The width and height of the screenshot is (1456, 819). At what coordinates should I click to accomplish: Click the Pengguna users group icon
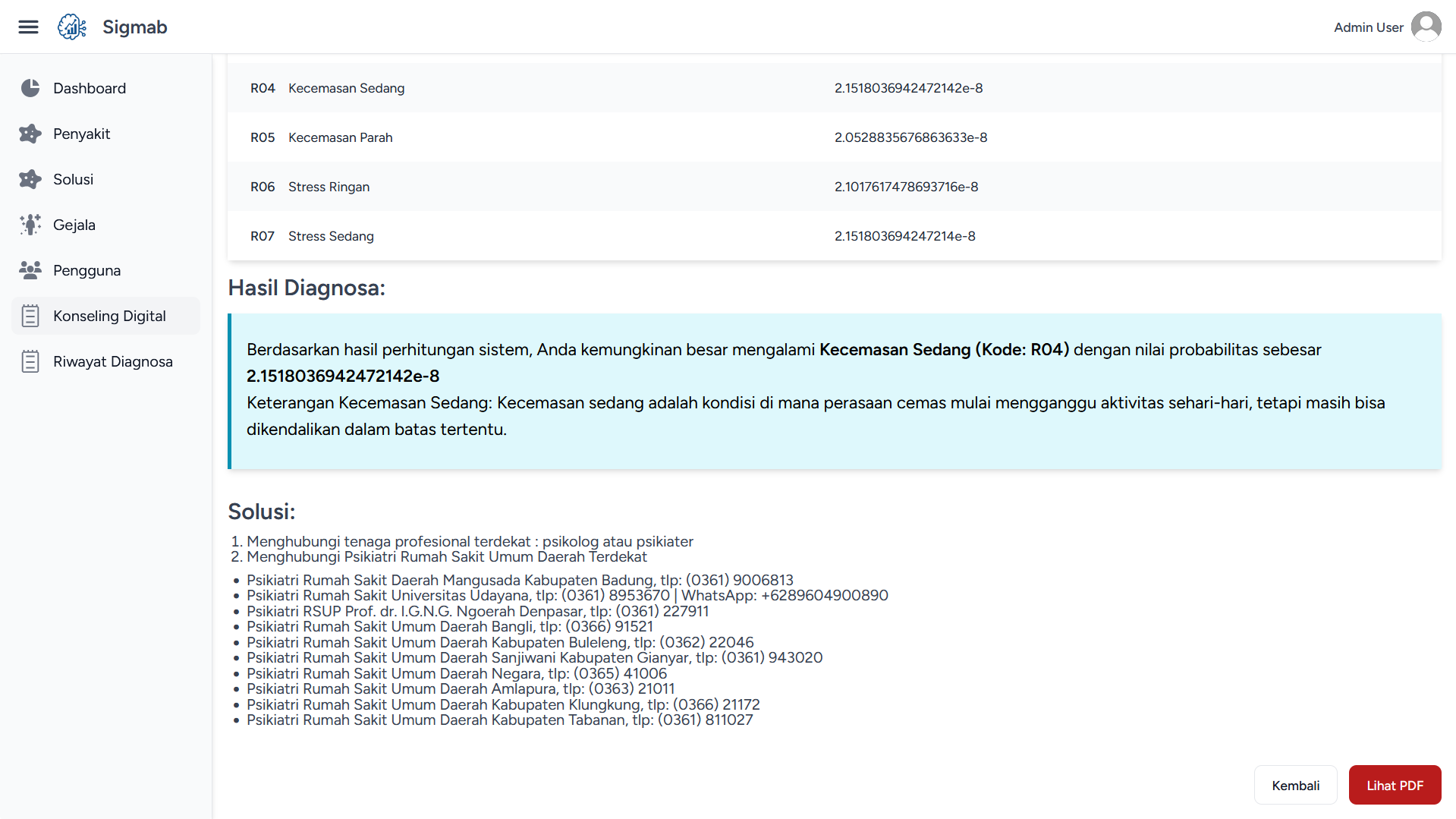(30, 270)
